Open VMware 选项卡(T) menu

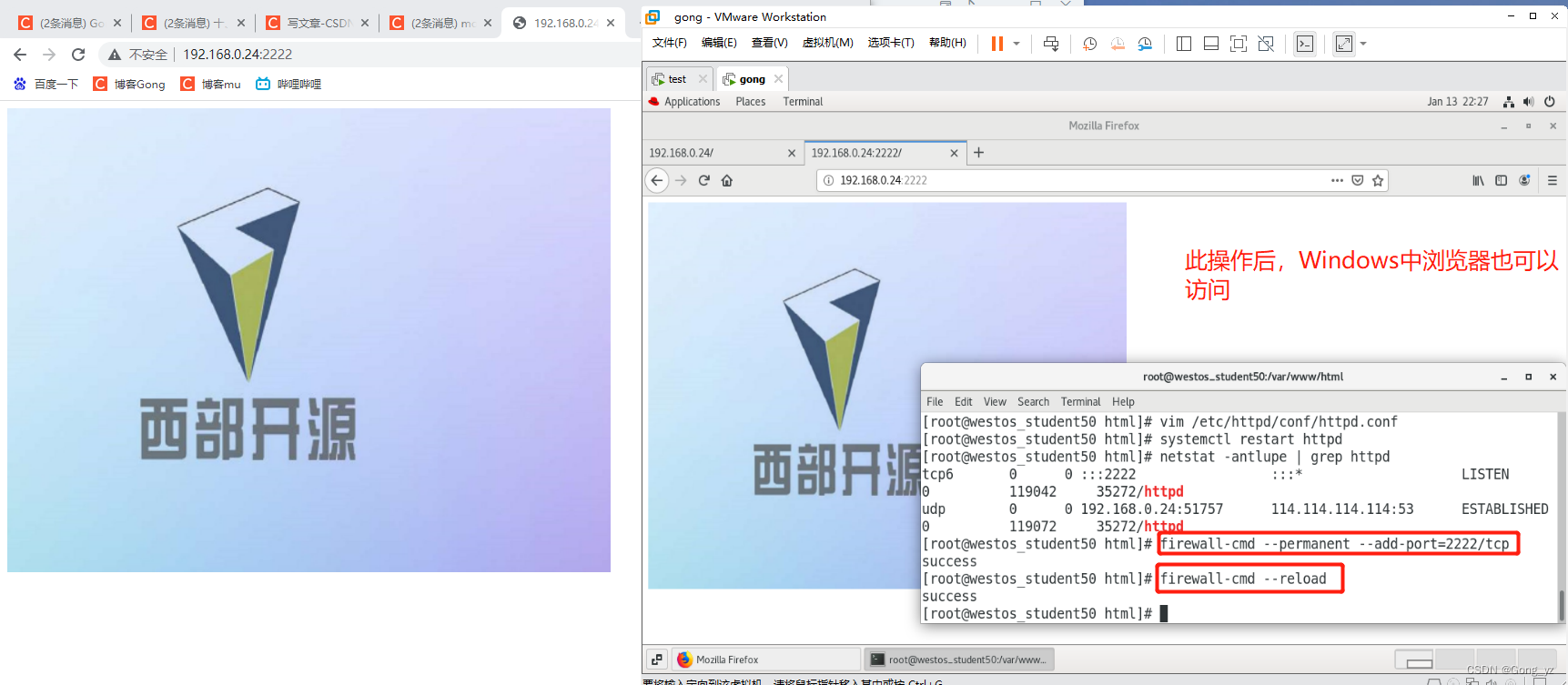[x=891, y=43]
